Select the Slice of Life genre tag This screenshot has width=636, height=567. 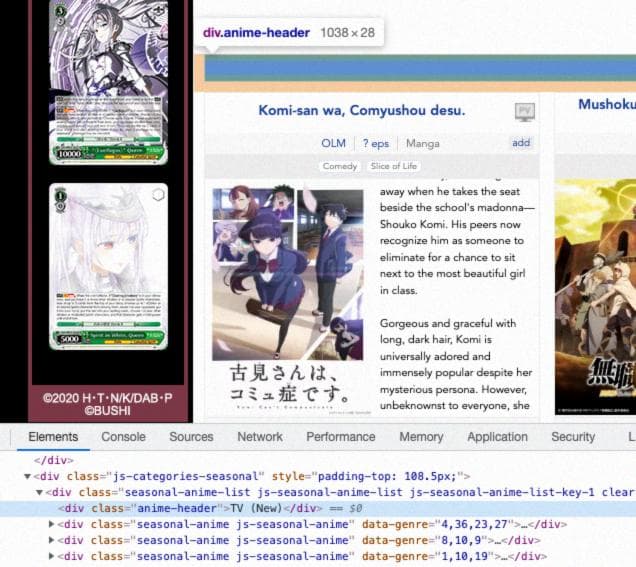(x=393, y=166)
